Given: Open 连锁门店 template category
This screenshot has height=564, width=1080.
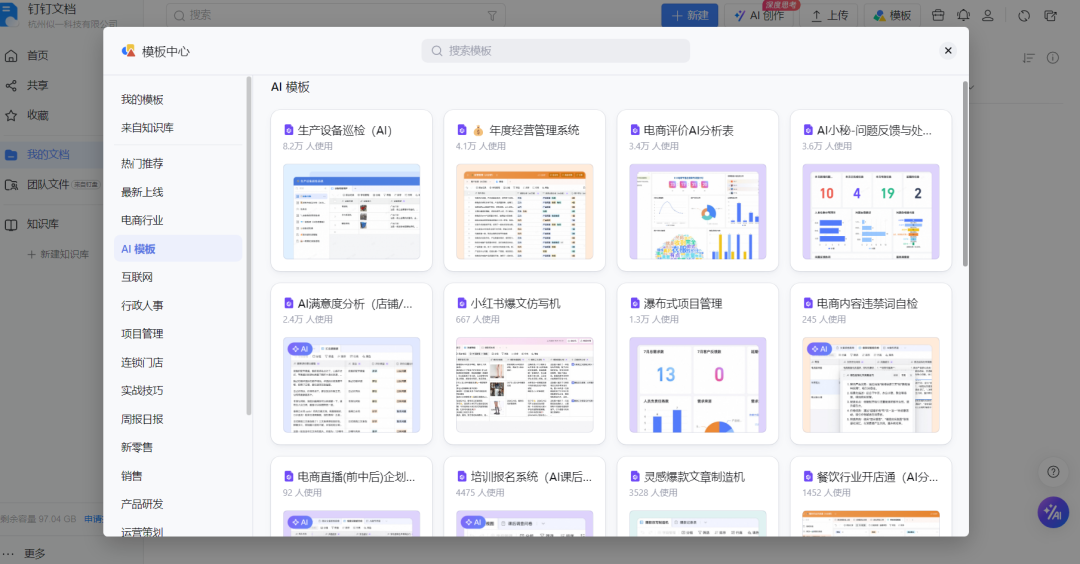Looking at the screenshot, I should [x=143, y=362].
